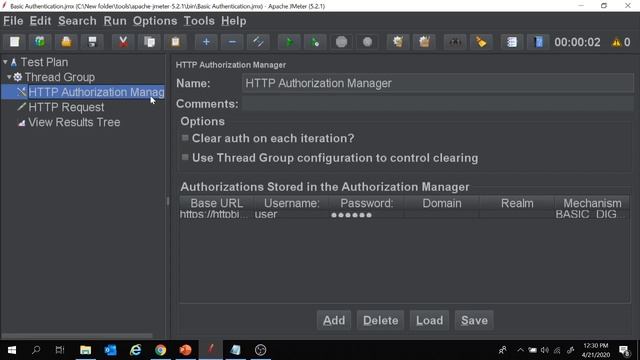Save the test plan with Save icon
Screen dimensions: 640x360
[x=92, y=42]
